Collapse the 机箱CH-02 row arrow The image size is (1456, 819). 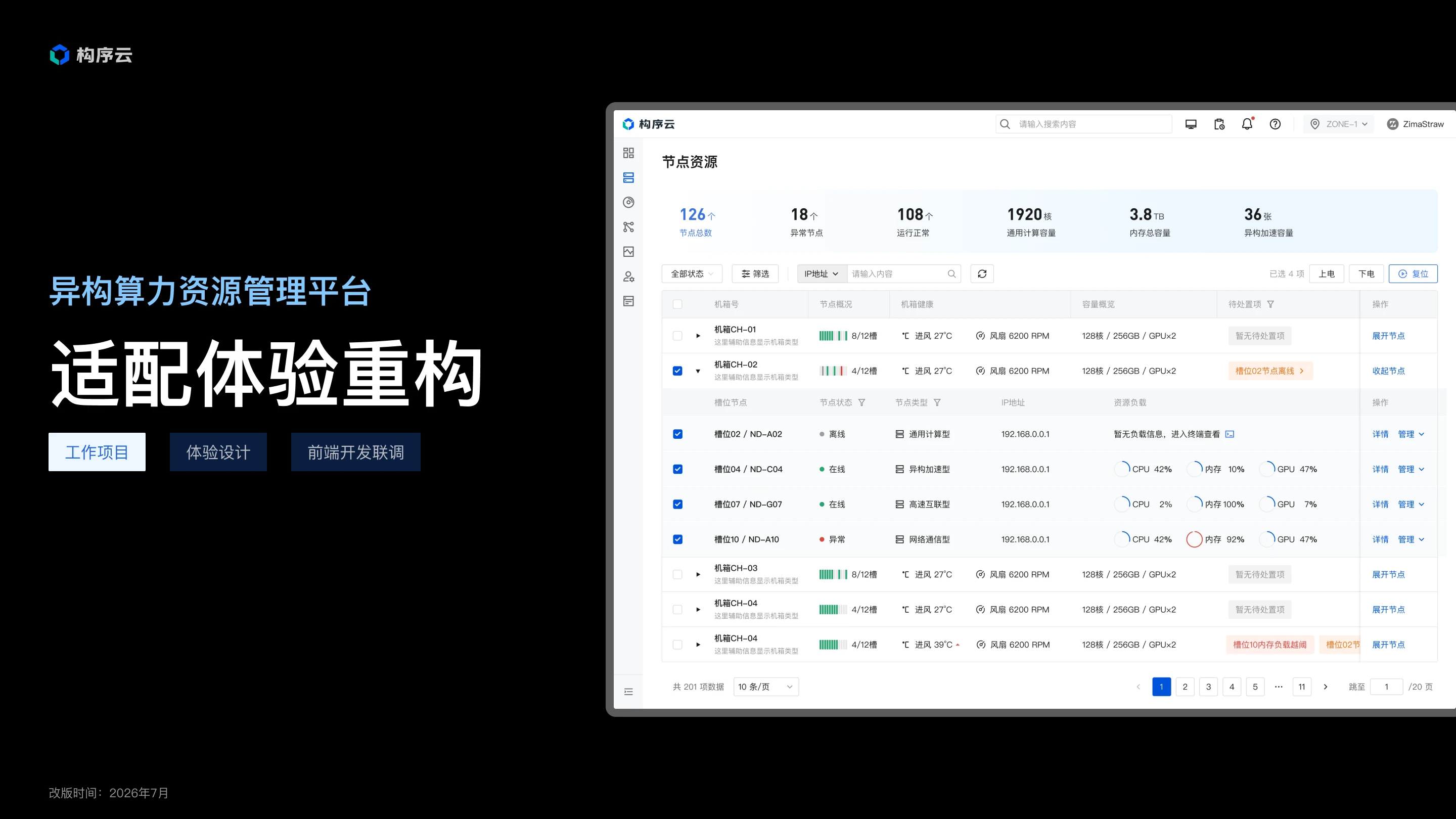coord(698,371)
